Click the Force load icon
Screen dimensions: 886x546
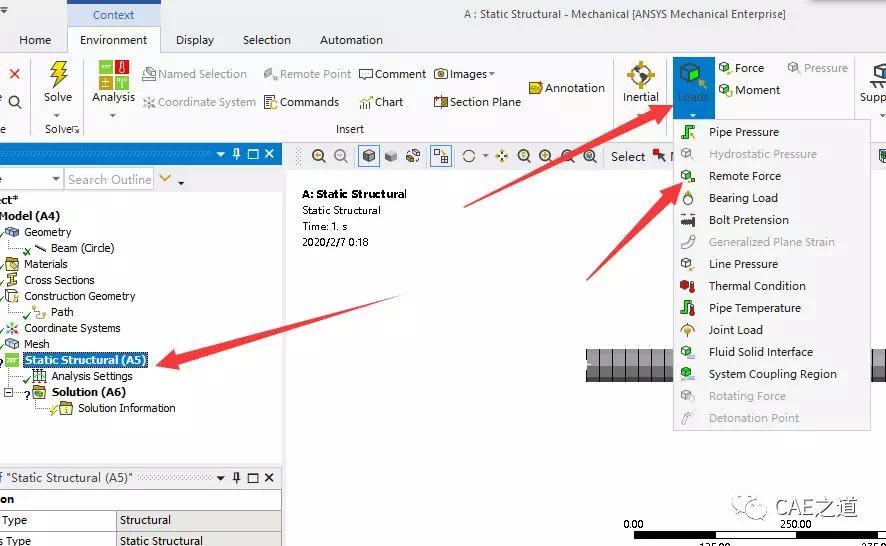(x=741, y=68)
